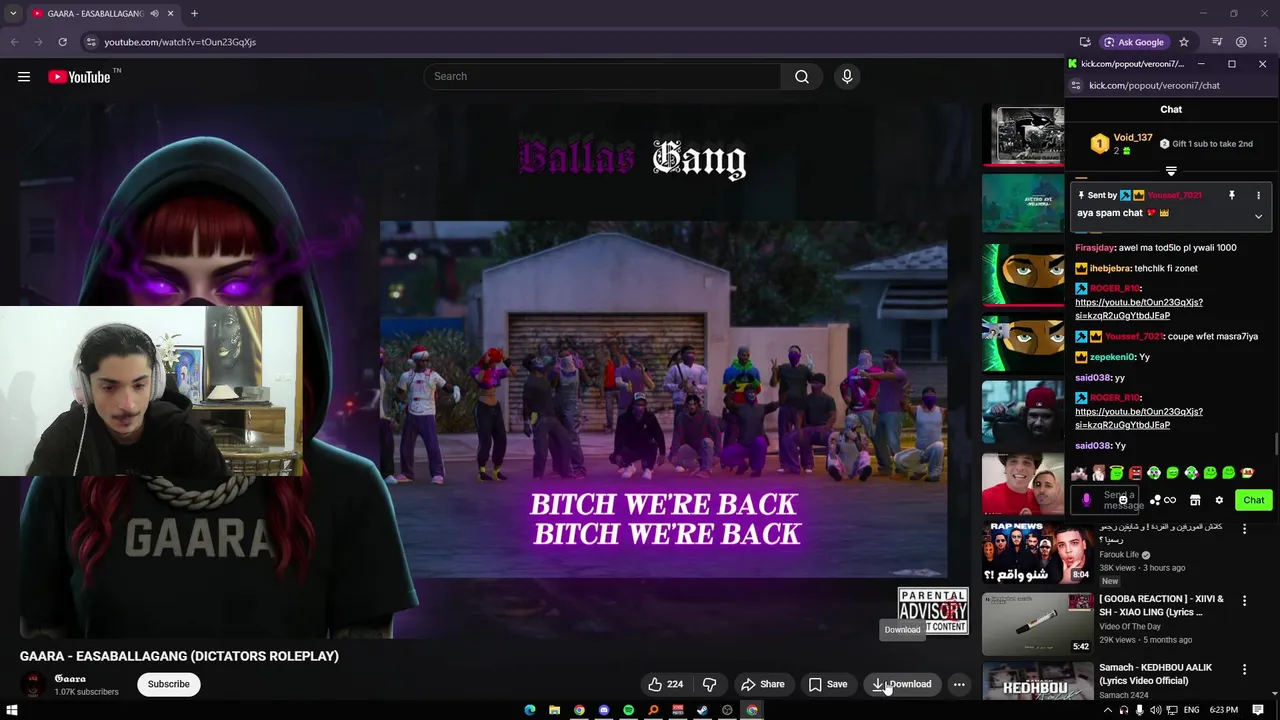Open GOOBA REACTION video thumbnail

point(1038,624)
